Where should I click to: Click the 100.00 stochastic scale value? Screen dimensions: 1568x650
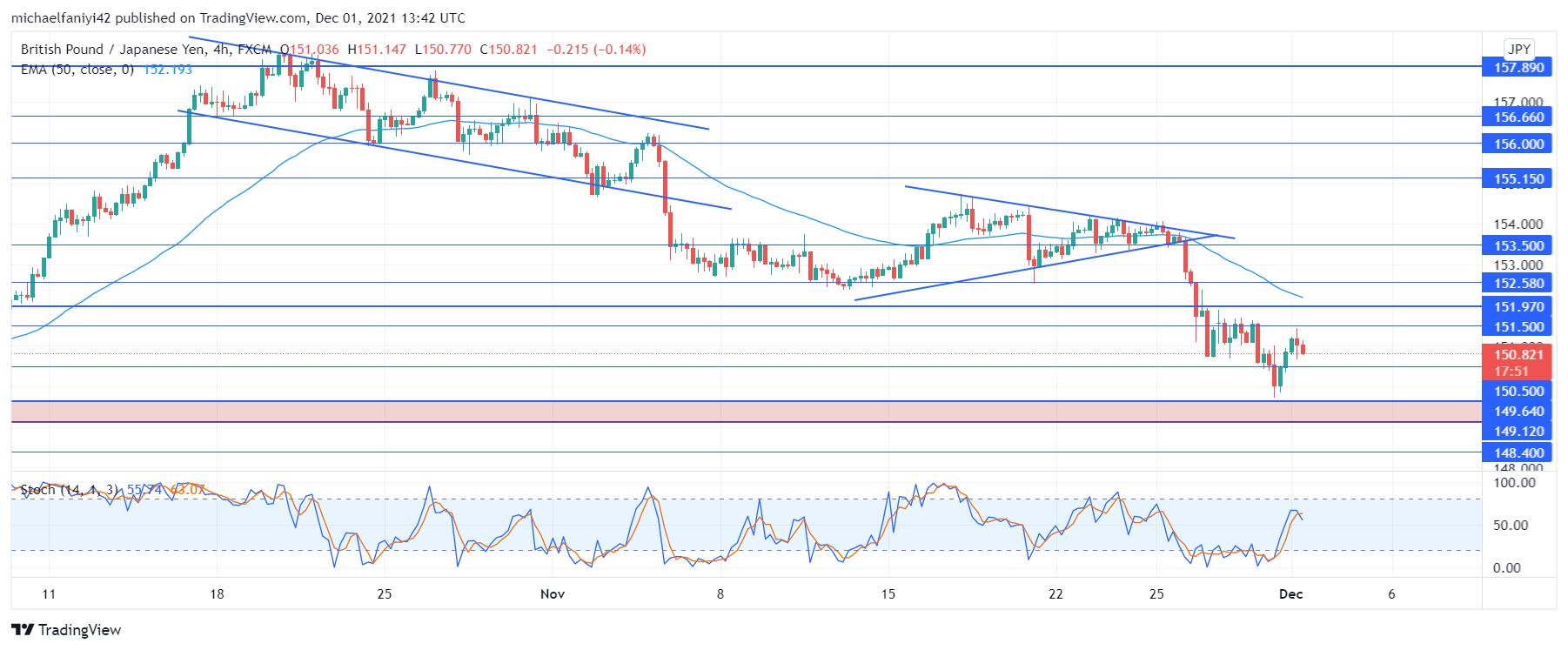click(1514, 483)
